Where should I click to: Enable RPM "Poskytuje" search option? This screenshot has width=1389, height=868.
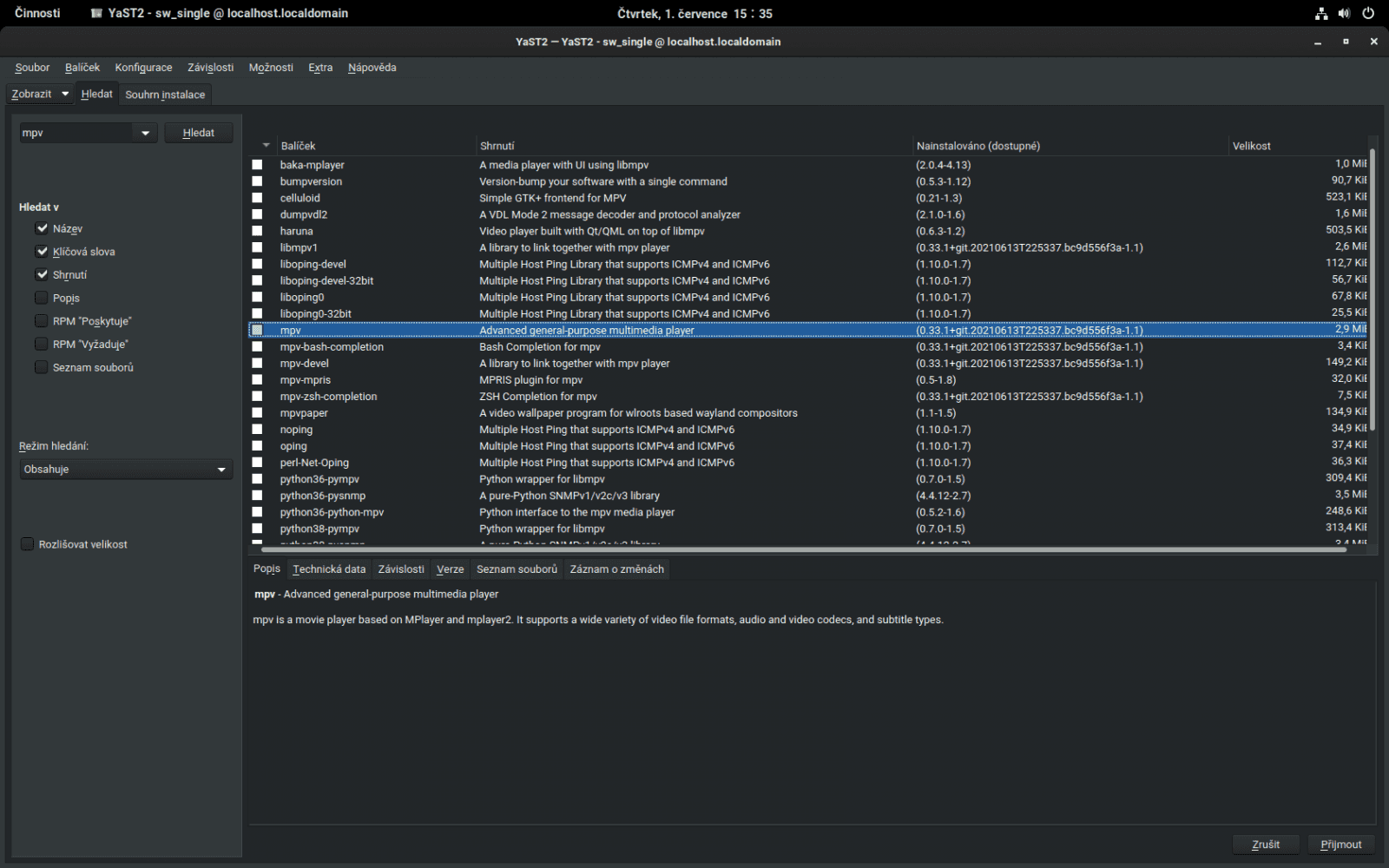(41, 320)
